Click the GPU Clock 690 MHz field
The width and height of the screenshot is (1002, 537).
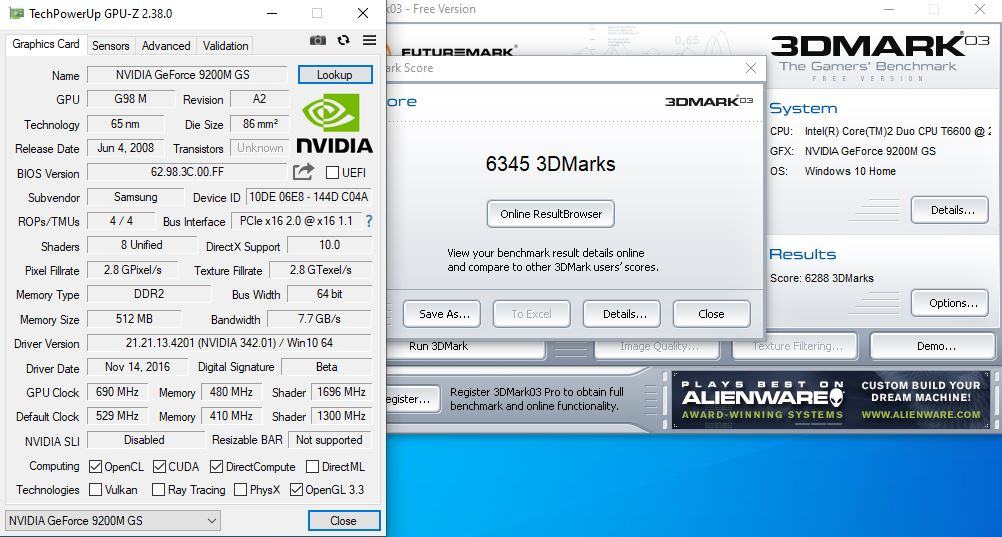click(117, 392)
